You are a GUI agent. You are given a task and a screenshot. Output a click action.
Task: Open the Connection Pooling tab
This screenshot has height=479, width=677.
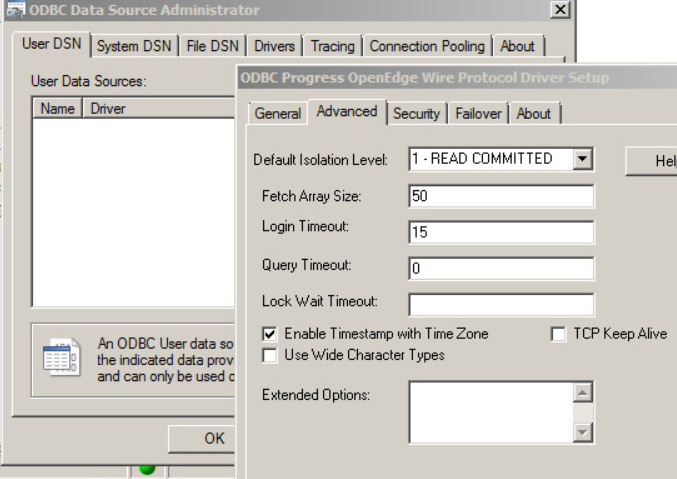[427, 46]
